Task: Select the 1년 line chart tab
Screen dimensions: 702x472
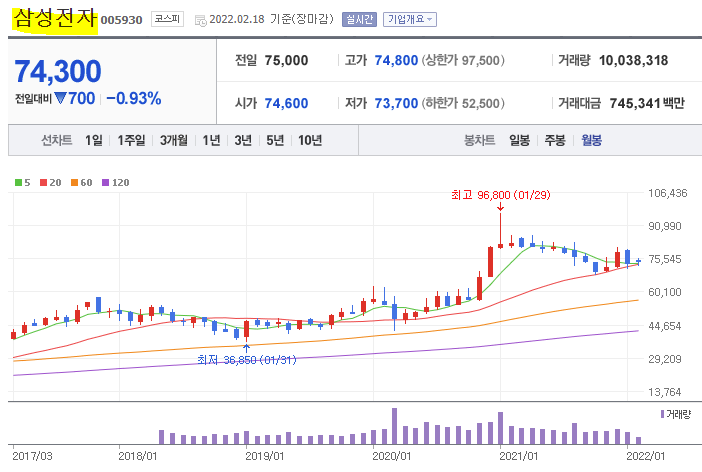Action: [211, 141]
